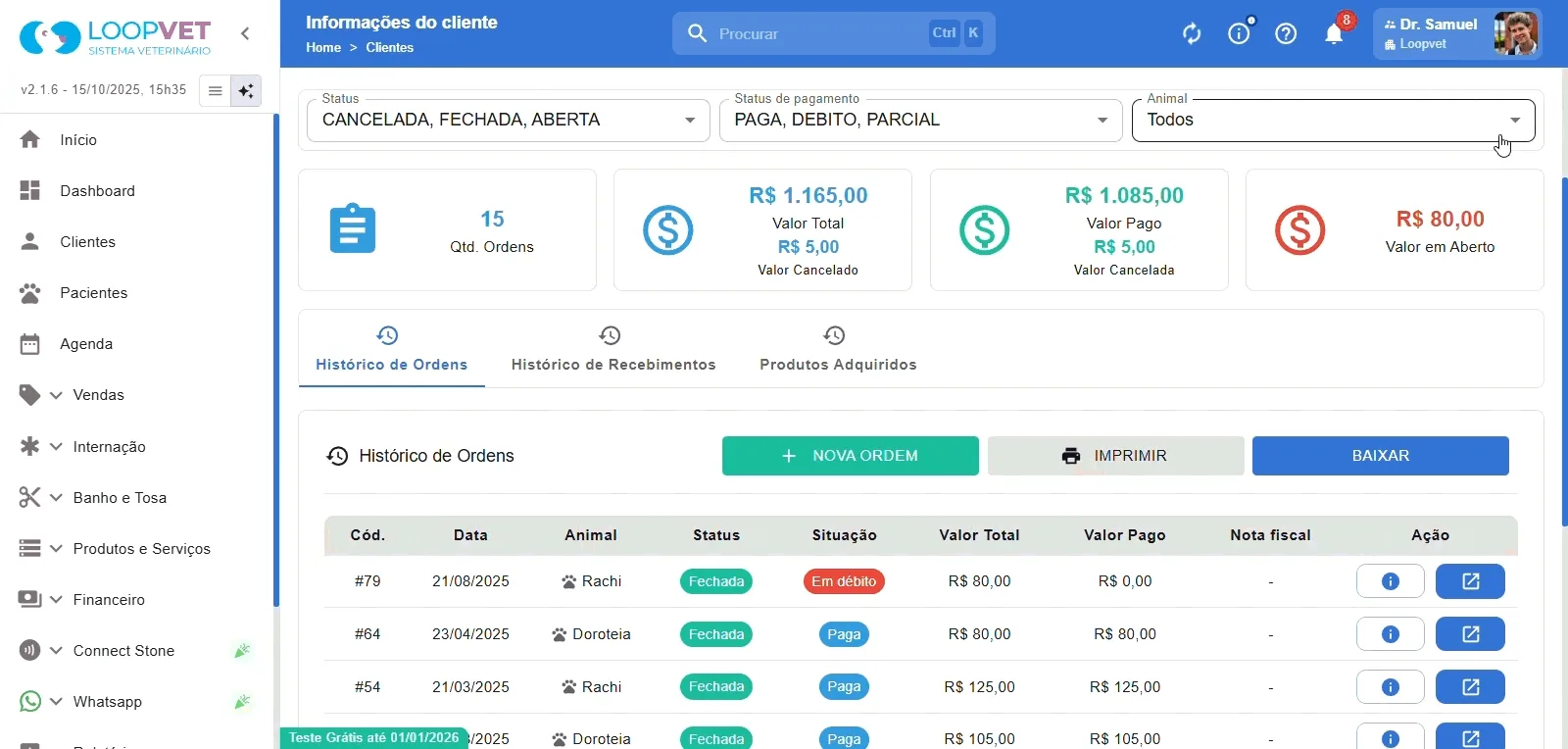Collapse the sidebar with the left chevron
The height and width of the screenshot is (749, 1568).
pyautogui.click(x=245, y=34)
